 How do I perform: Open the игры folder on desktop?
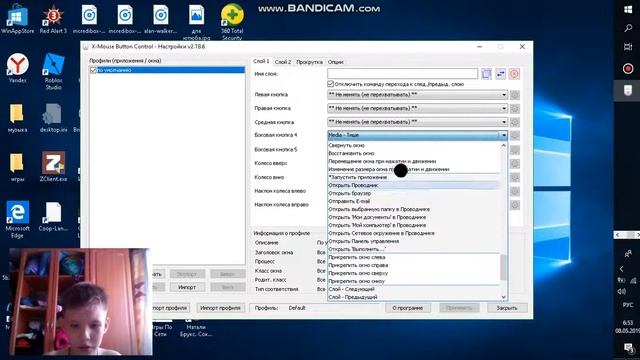[x=17, y=167]
